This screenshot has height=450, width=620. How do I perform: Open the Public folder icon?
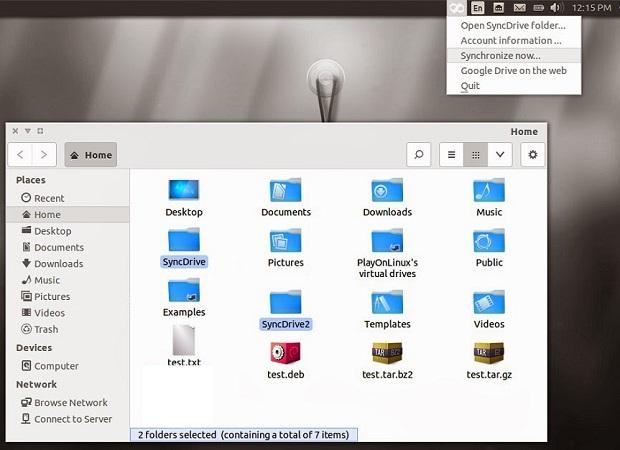coord(489,240)
